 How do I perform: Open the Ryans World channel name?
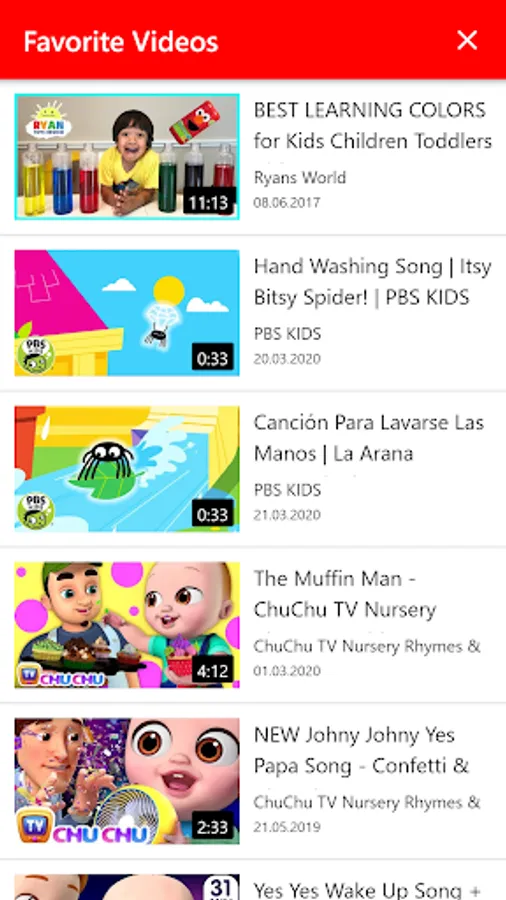300,177
